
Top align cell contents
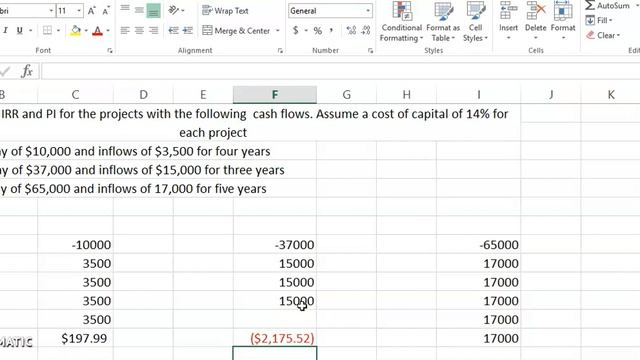125,9
